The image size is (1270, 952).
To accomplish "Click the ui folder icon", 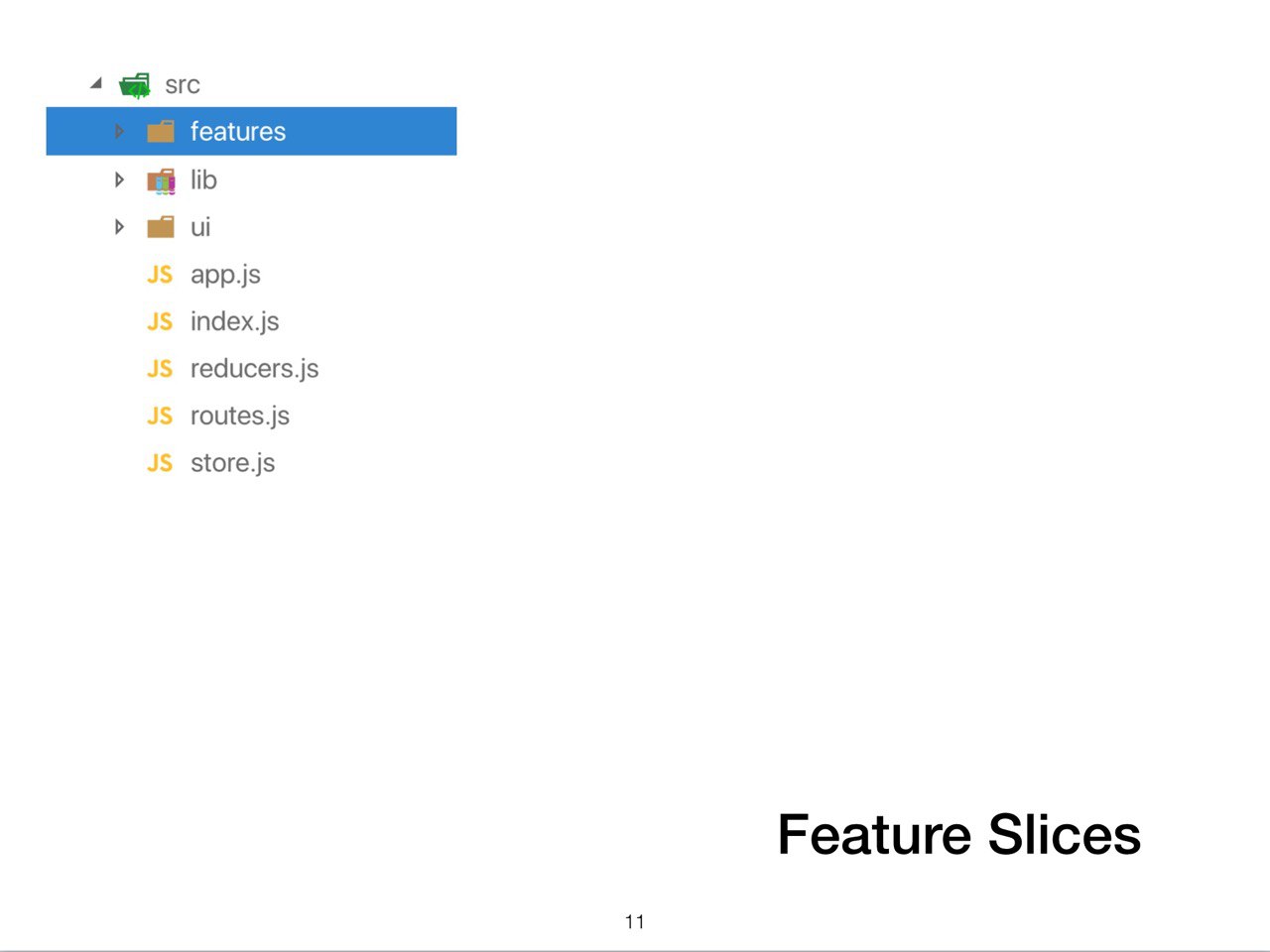I will pyautogui.click(x=161, y=228).
